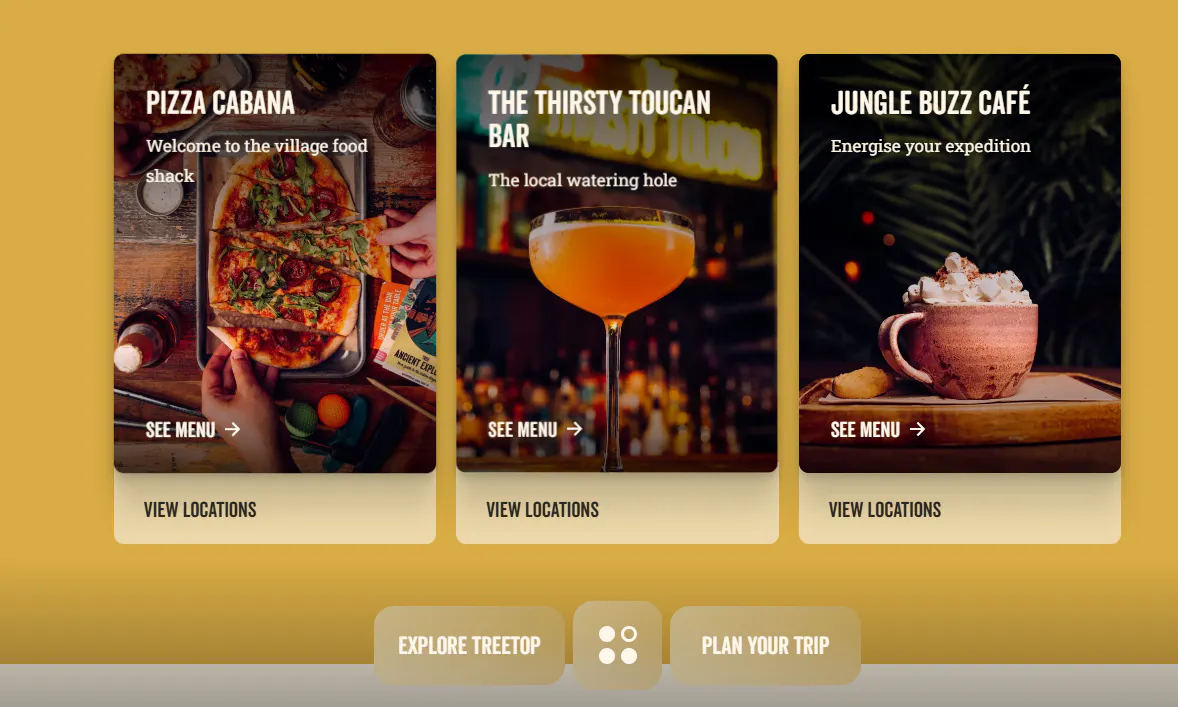Select the Plan Your Trip button
Image resolution: width=1178 pixels, height=707 pixels.
click(x=765, y=645)
